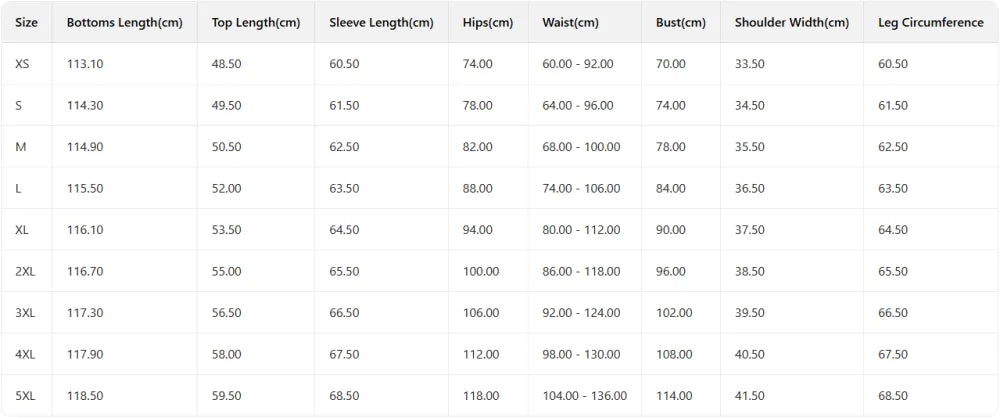Viewport: 1000px width, 418px height.
Task: Select bottoms length cell 113.10
Action: pos(85,64)
